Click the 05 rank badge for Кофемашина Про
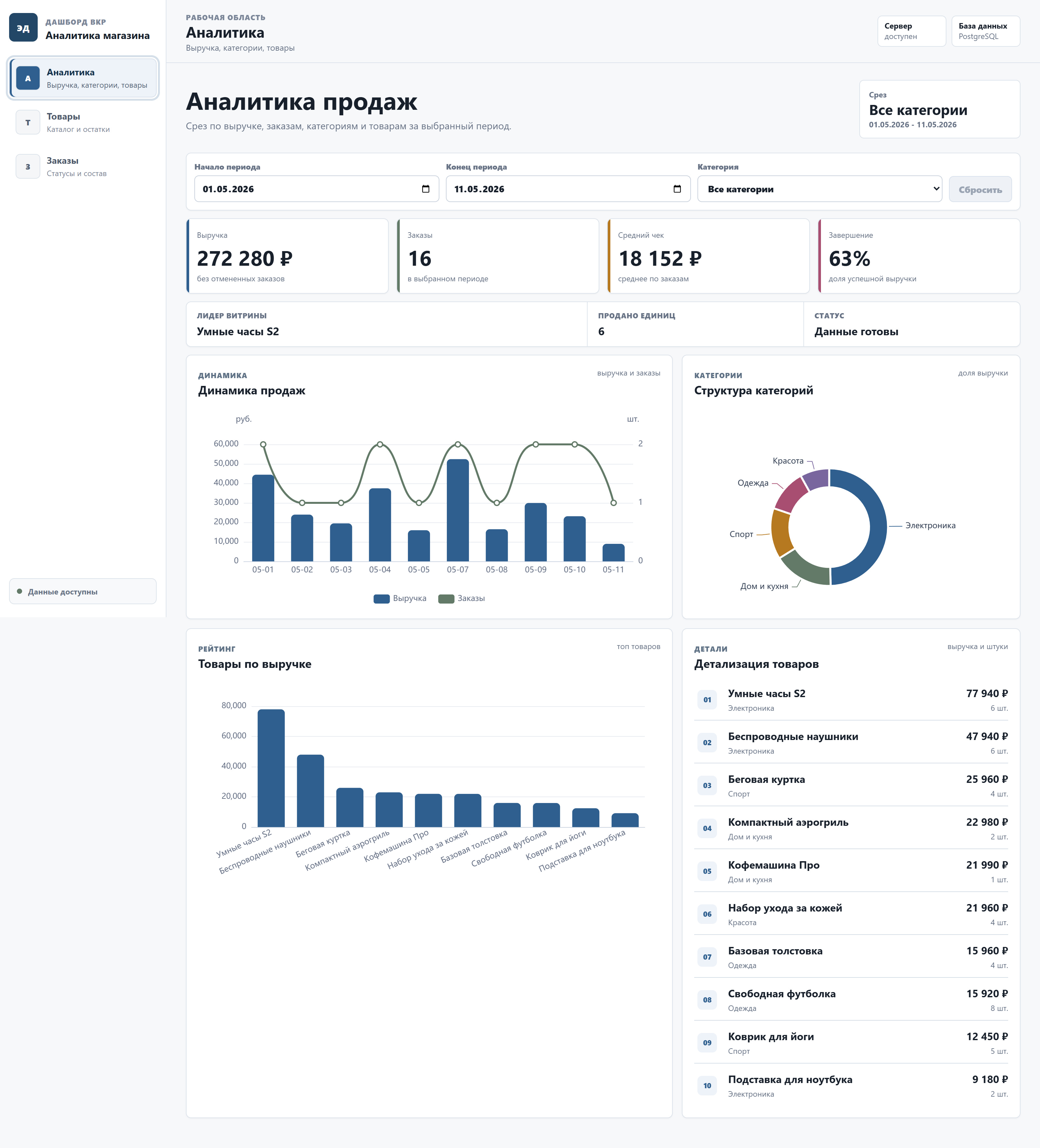The height and width of the screenshot is (1148, 1040). [x=707, y=871]
